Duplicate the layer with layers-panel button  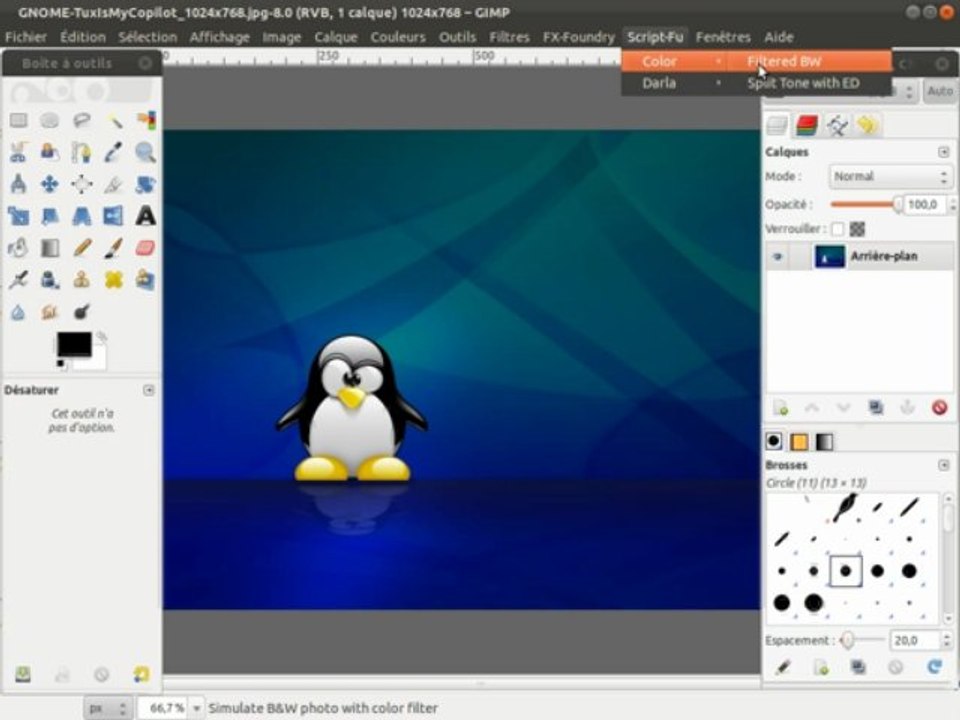point(876,408)
